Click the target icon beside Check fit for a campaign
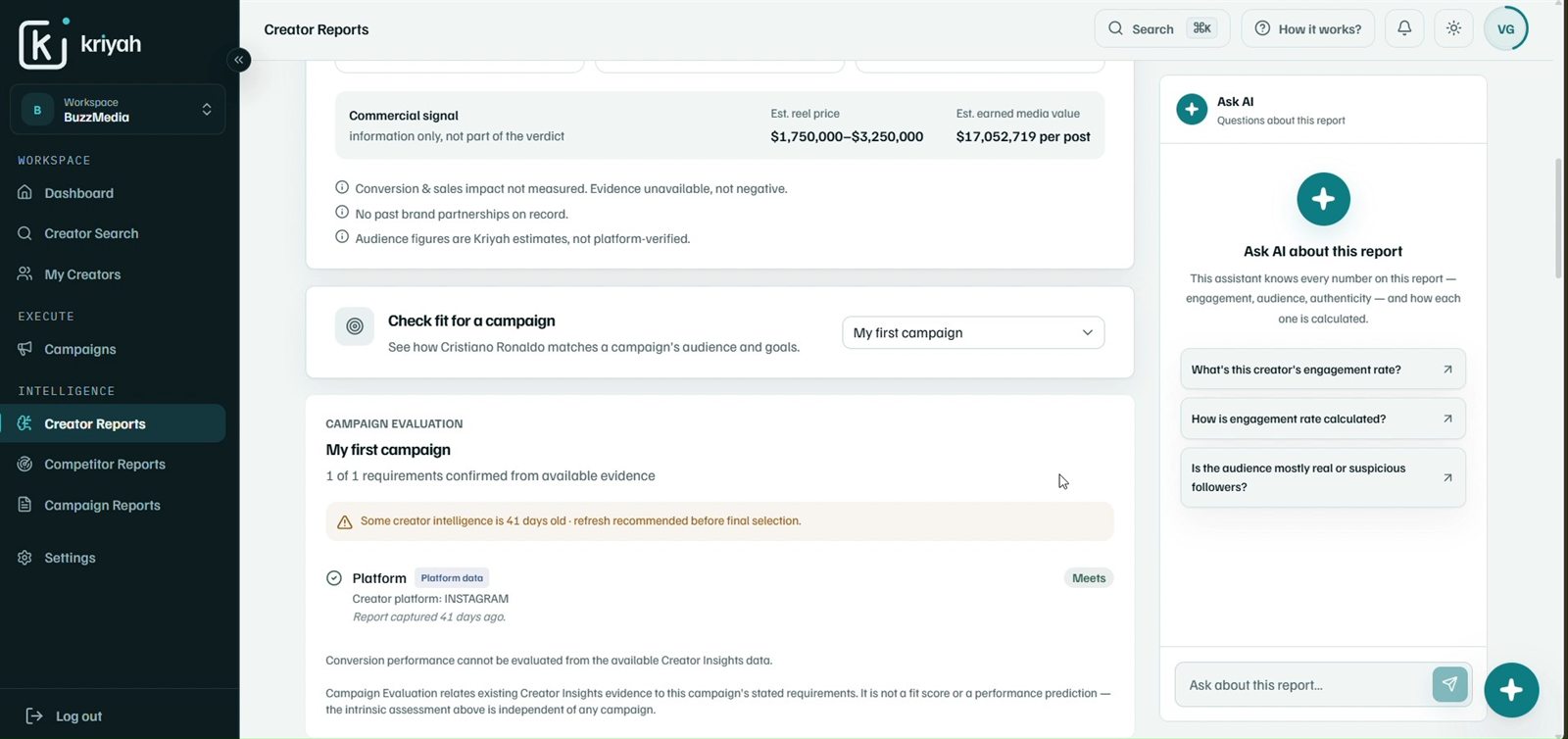1568x739 pixels. point(355,326)
